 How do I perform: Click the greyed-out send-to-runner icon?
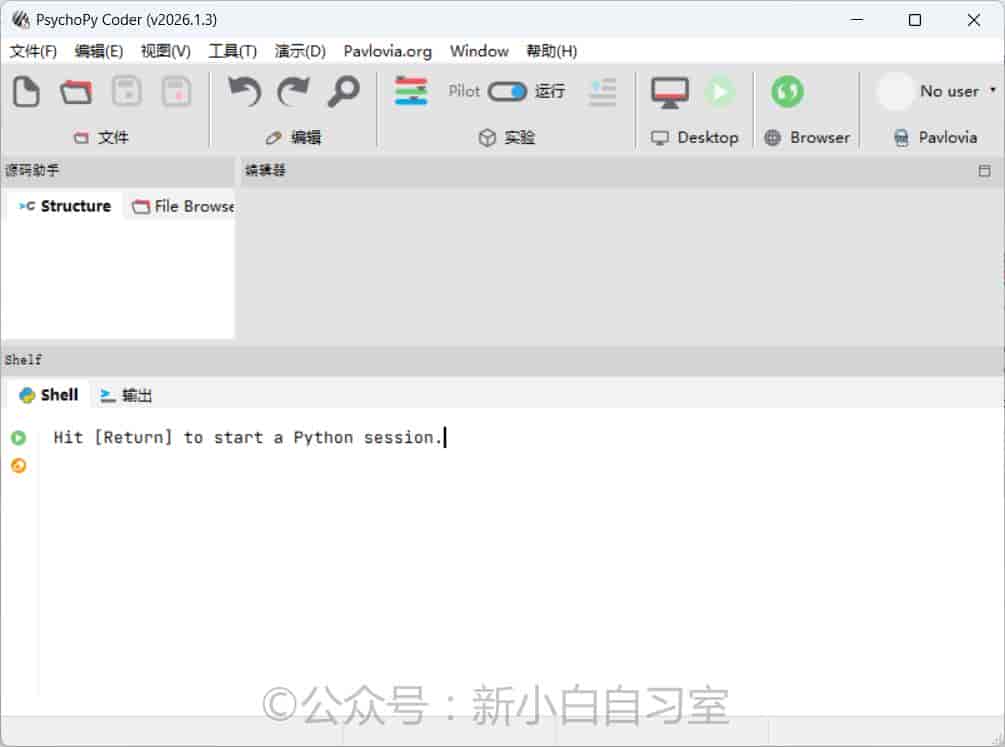click(602, 92)
